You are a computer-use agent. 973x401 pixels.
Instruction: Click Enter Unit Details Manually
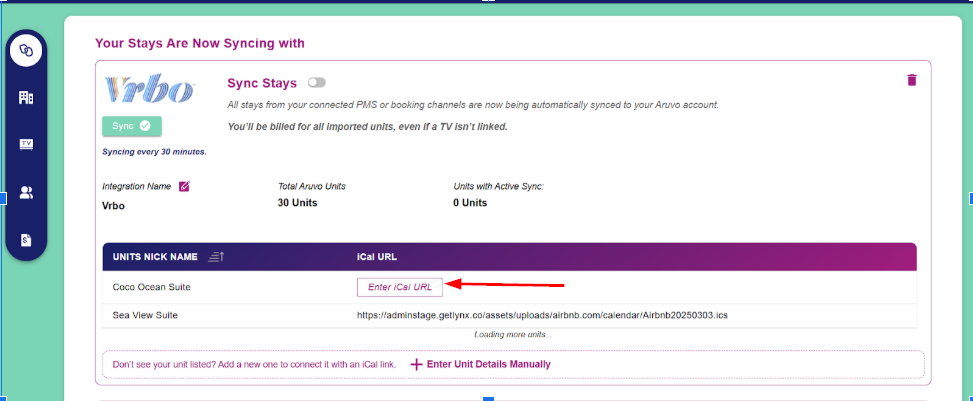click(x=481, y=364)
